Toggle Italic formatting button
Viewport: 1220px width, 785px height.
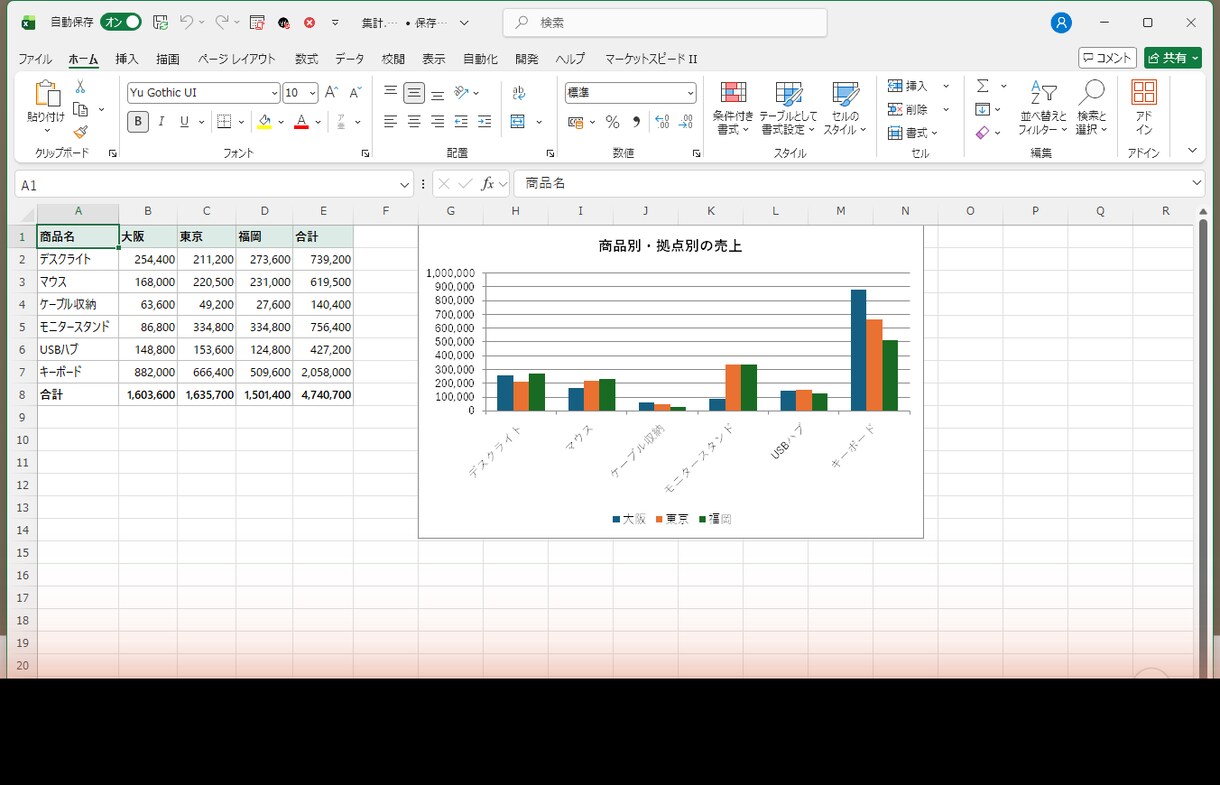coord(161,122)
